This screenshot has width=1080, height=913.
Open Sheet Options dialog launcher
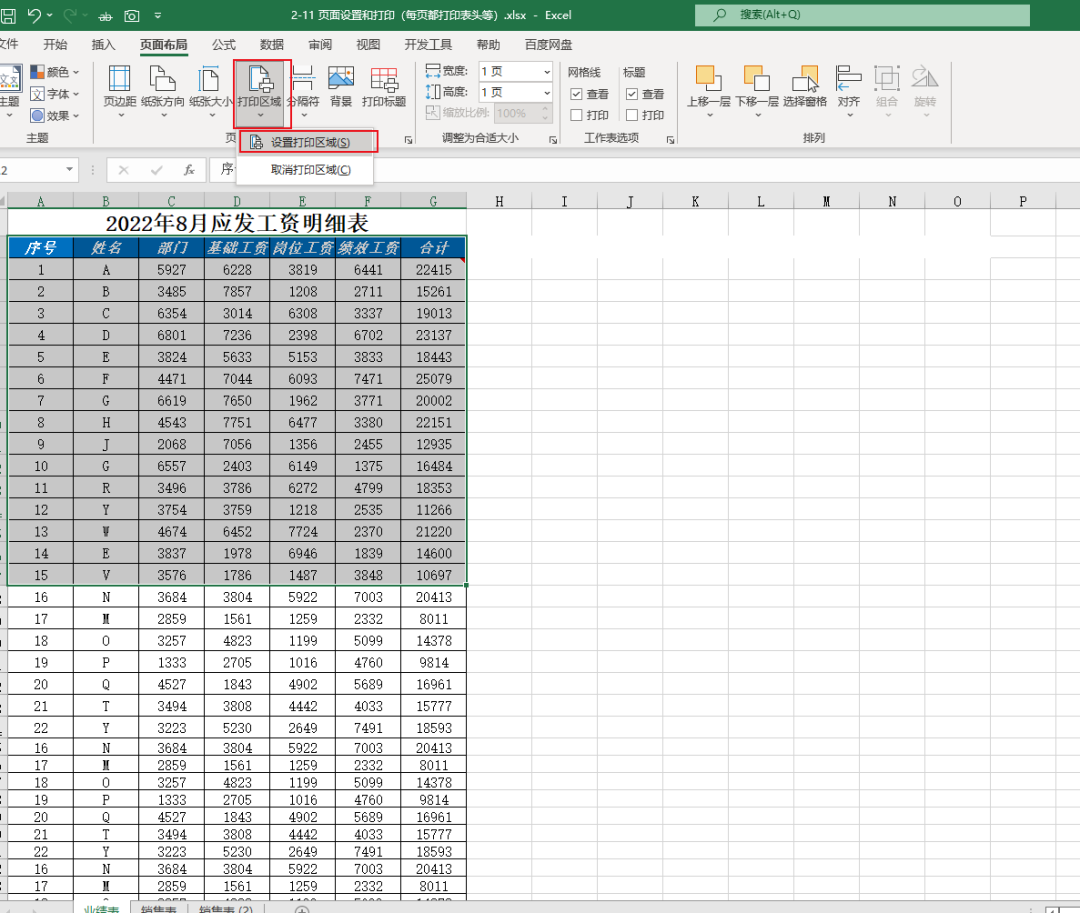coord(670,139)
